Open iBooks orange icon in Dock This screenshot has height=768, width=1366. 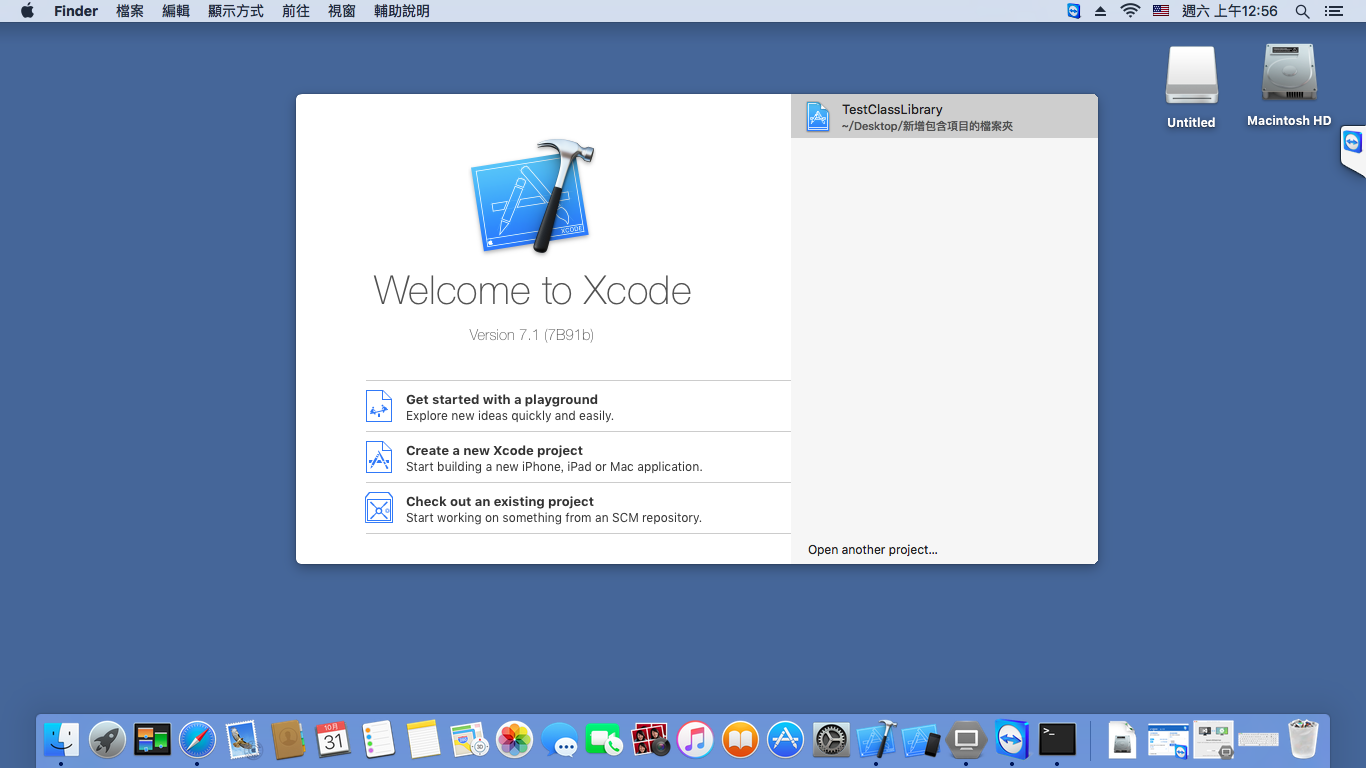click(x=741, y=740)
